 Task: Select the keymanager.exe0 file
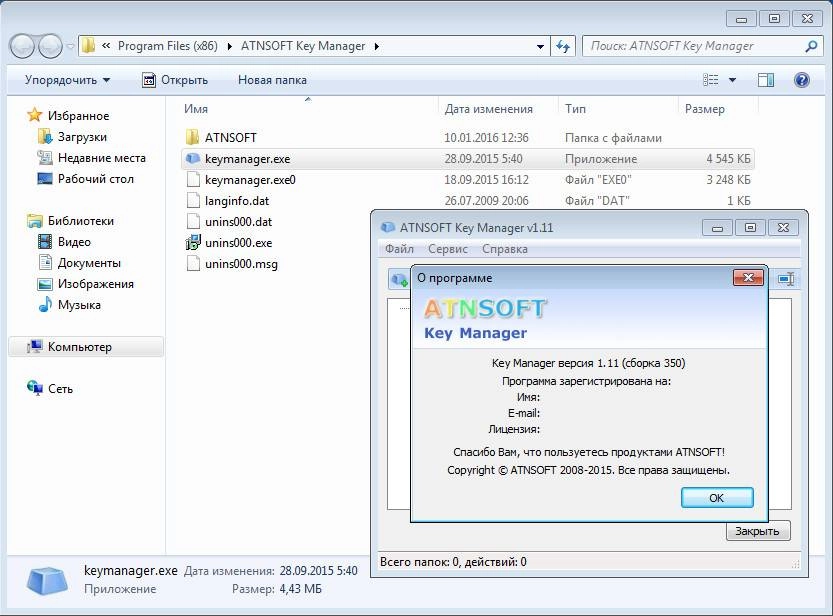click(250, 180)
